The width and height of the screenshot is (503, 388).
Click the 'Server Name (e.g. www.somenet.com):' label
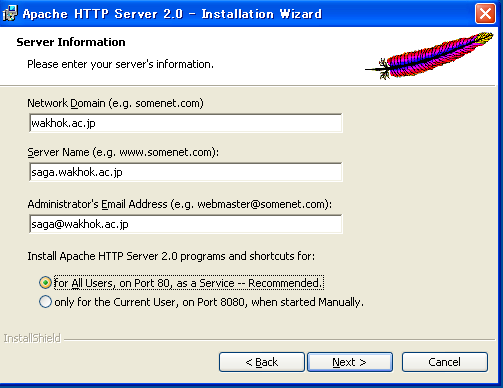123,152
